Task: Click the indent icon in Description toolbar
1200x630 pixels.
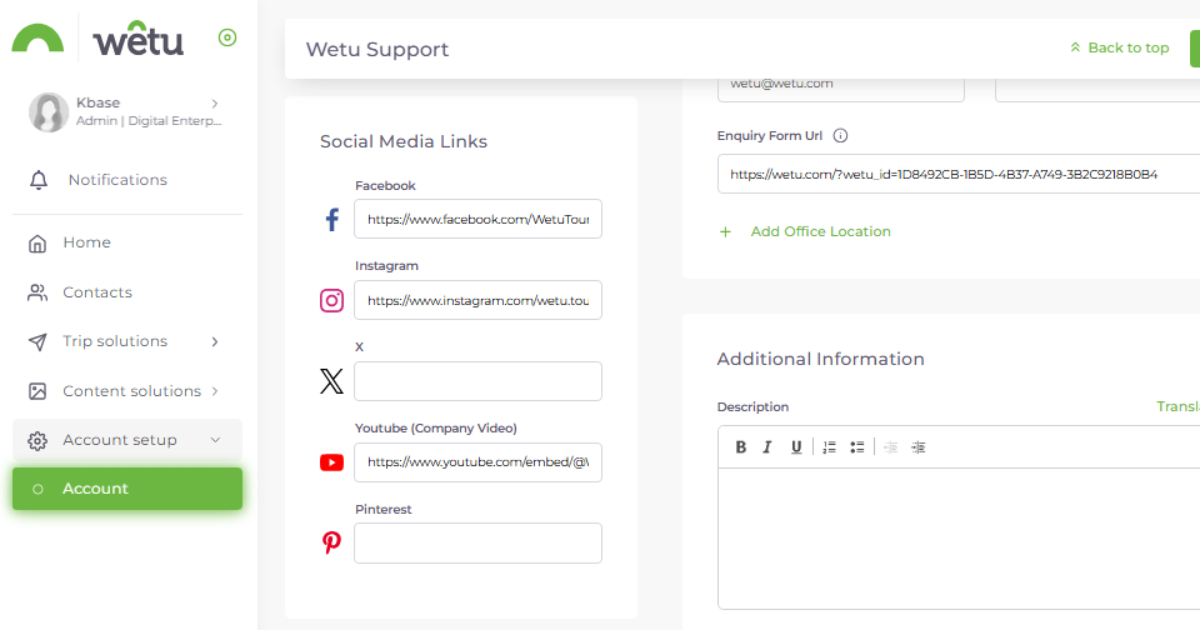Action: click(x=919, y=447)
